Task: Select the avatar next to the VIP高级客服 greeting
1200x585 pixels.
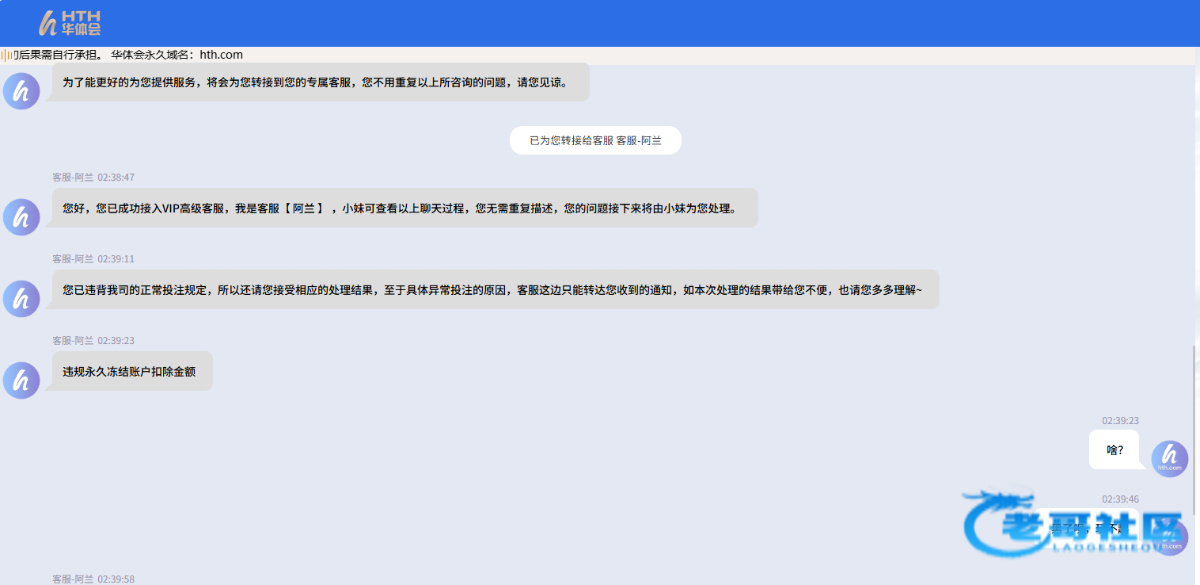Action: click(21, 217)
